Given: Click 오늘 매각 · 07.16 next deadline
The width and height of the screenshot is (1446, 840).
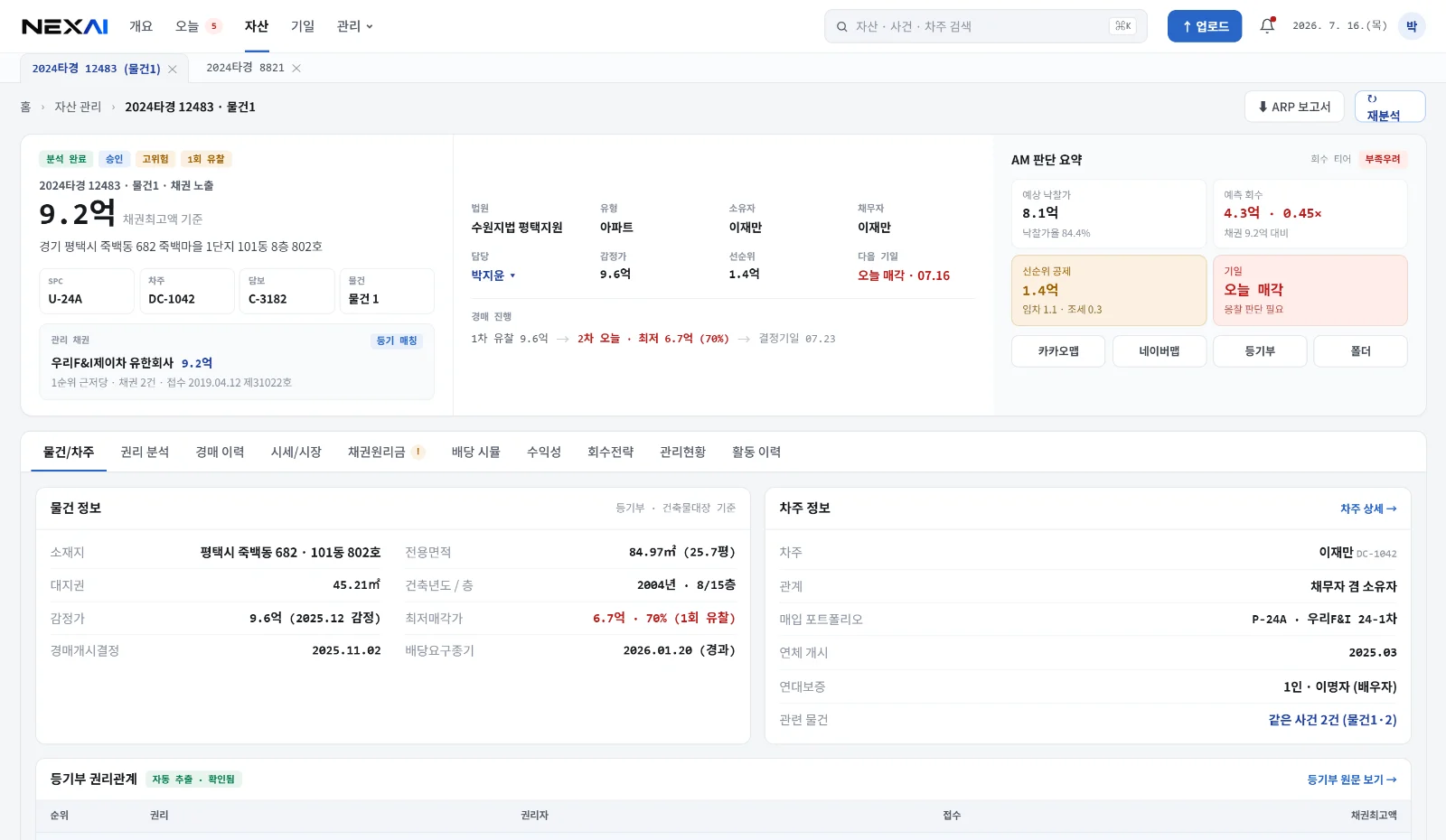Looking at the screenshot, I should coord(904,275).
